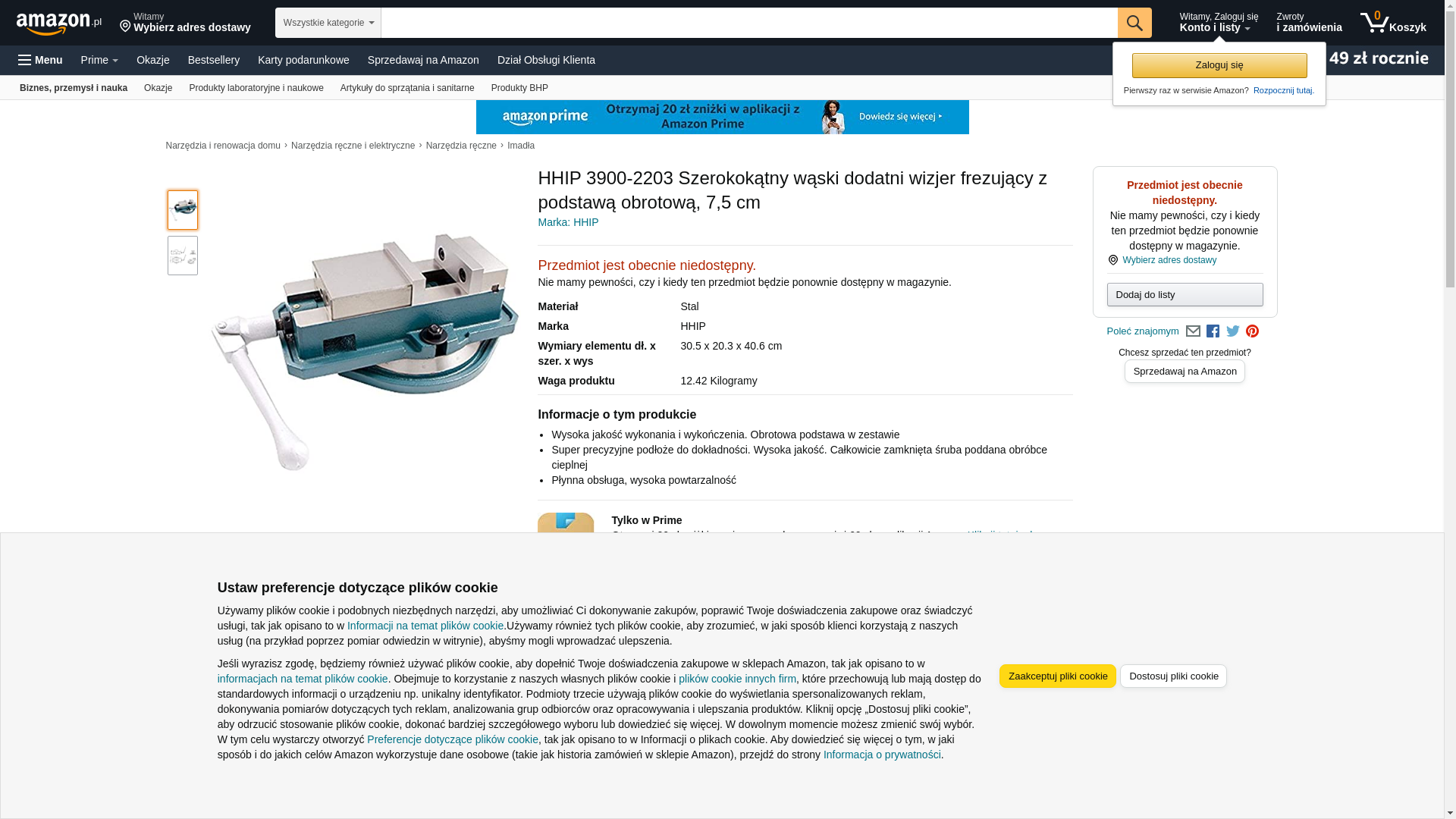Open the hamburger Menu
Screen dimensions: 1456x819
(40, 60)
